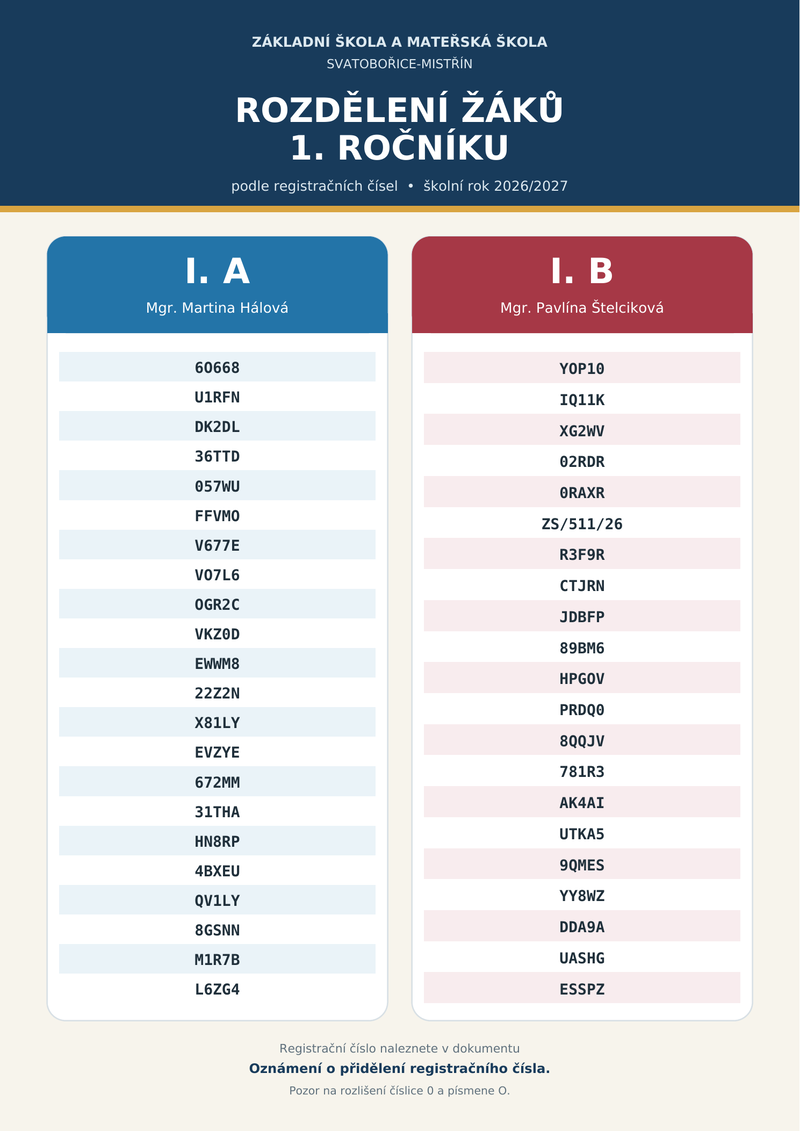This screenshot has width=800, height=1131.
Task: Select registration number 60668
Action: click(217, 367)
